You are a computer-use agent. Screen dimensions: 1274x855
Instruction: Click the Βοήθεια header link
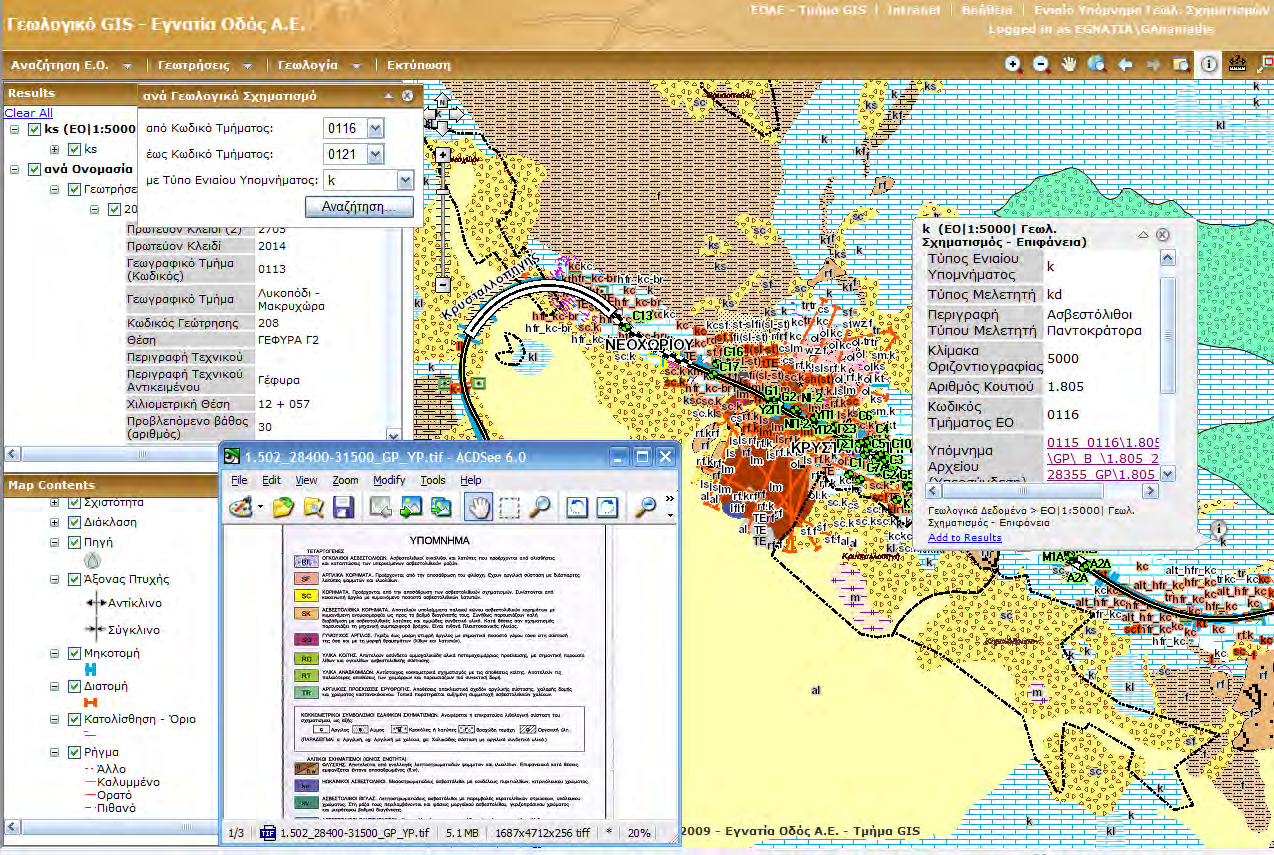(x=987, y=10)
